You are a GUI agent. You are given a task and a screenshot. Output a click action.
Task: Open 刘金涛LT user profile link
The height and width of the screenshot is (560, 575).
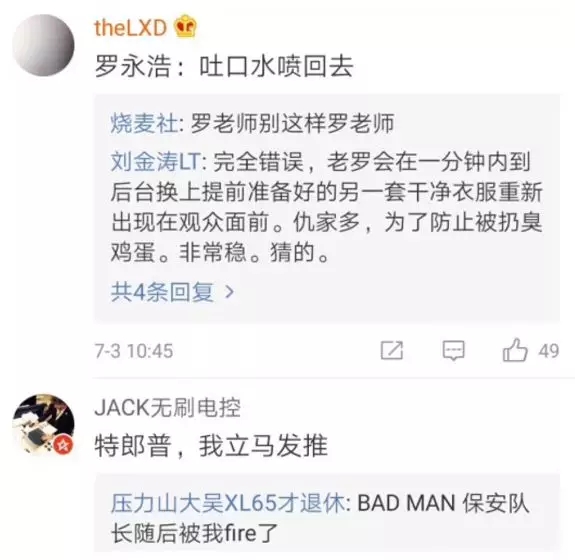click(x=155, y=161)
